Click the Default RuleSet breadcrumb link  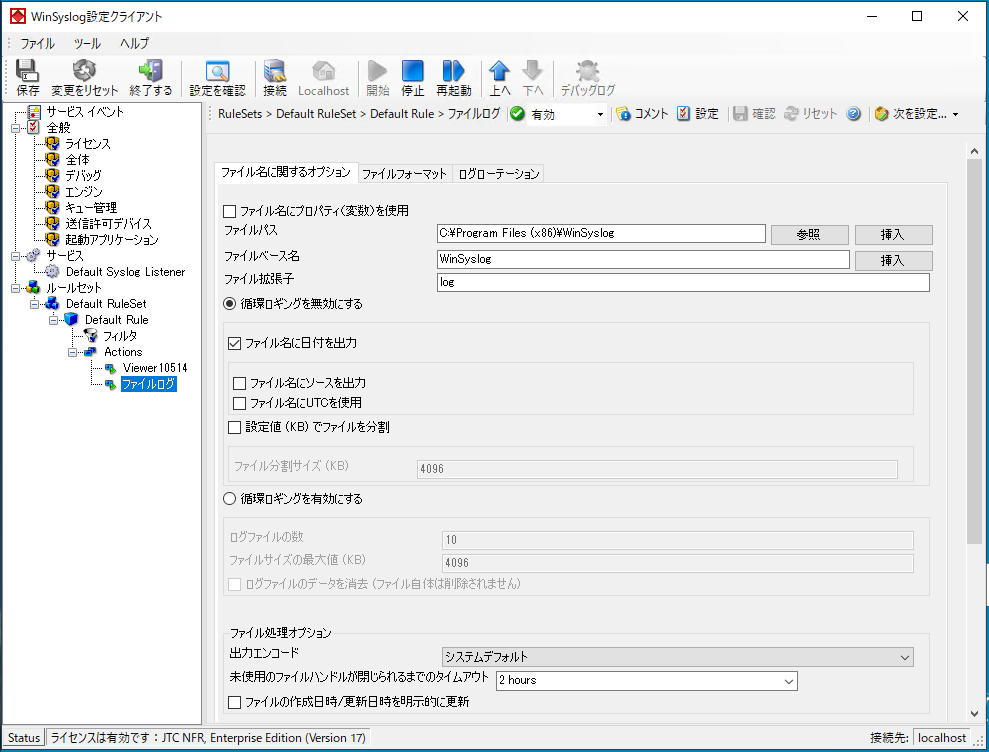point(316,114)
